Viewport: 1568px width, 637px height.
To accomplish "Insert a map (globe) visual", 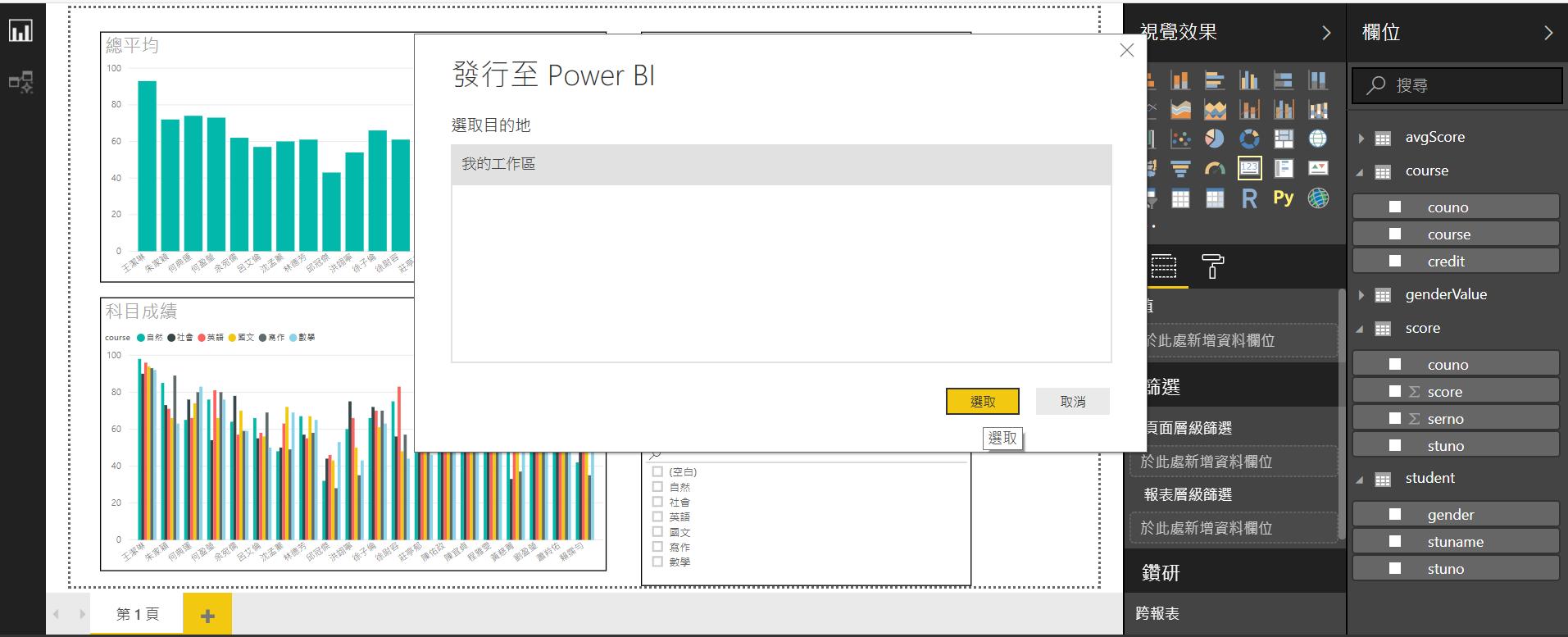I will (1318, 139).
